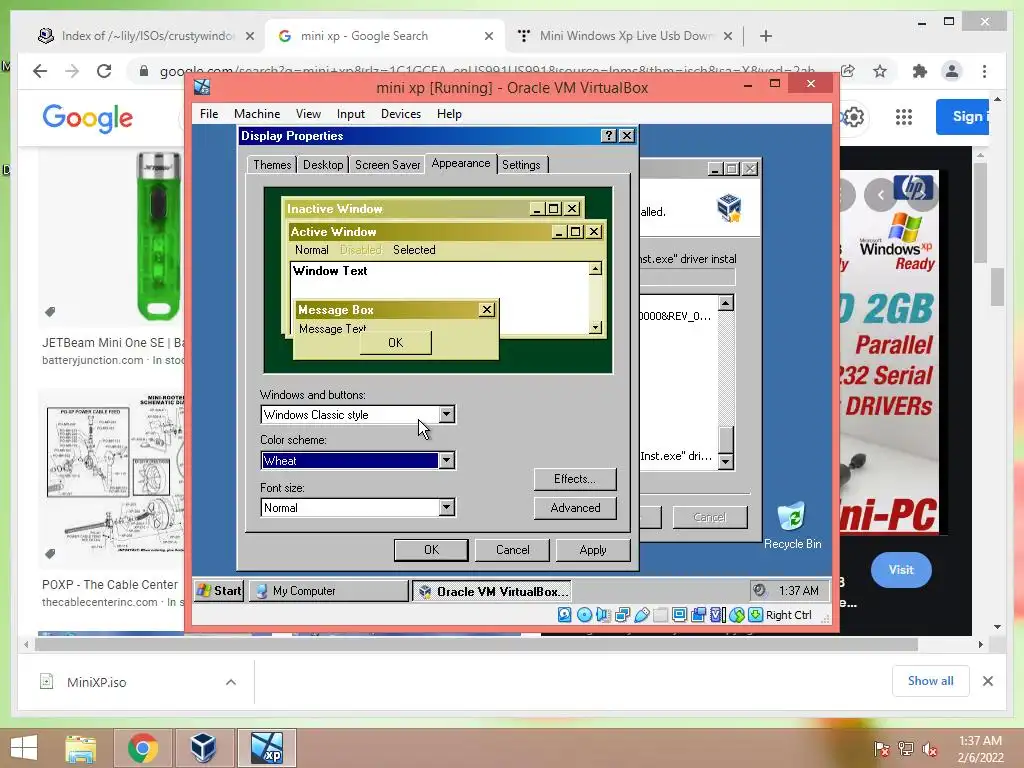Confirm Display Properties with OK

point(431,550)
